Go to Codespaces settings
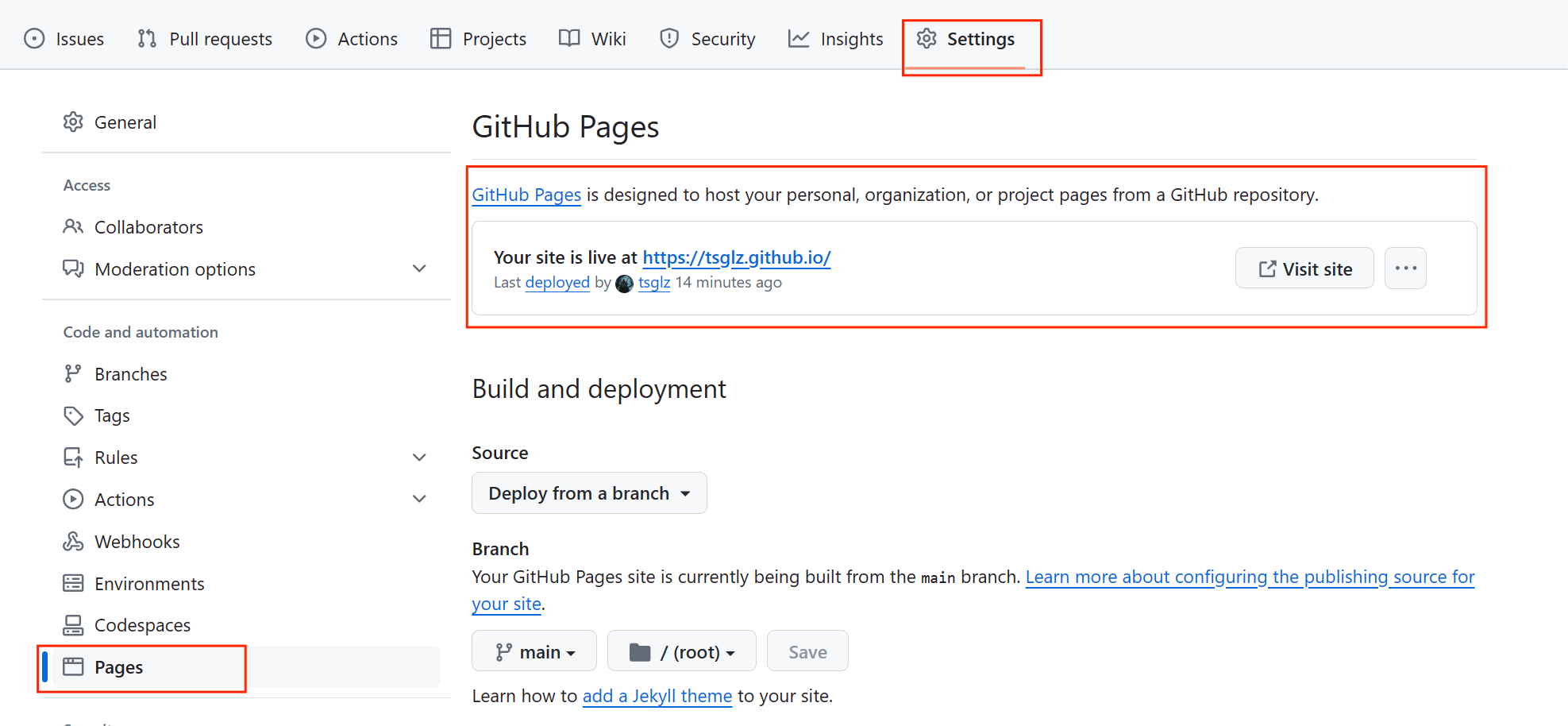1568x726 pixels. (x=142, y=625)
